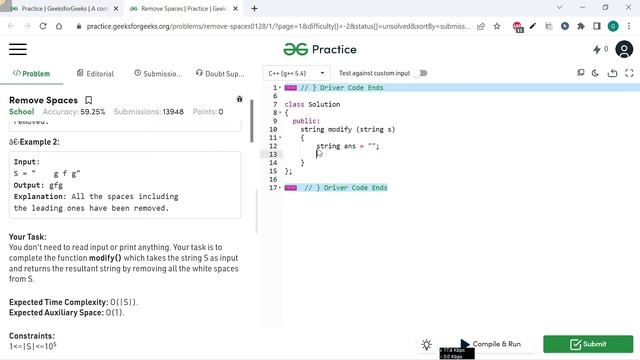Screen dimensions: 640x360
Task: Bookmark this page with star icon
Action: click(x=497, y=26)
